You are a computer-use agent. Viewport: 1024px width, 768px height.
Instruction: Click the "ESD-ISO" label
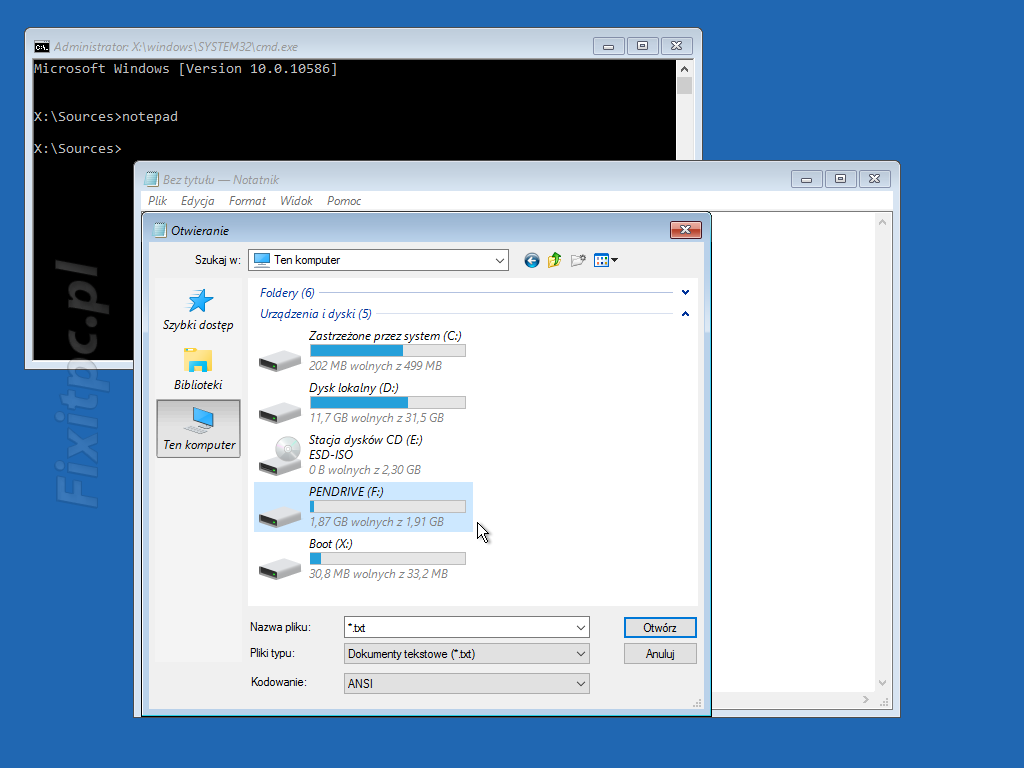[331, 455]
